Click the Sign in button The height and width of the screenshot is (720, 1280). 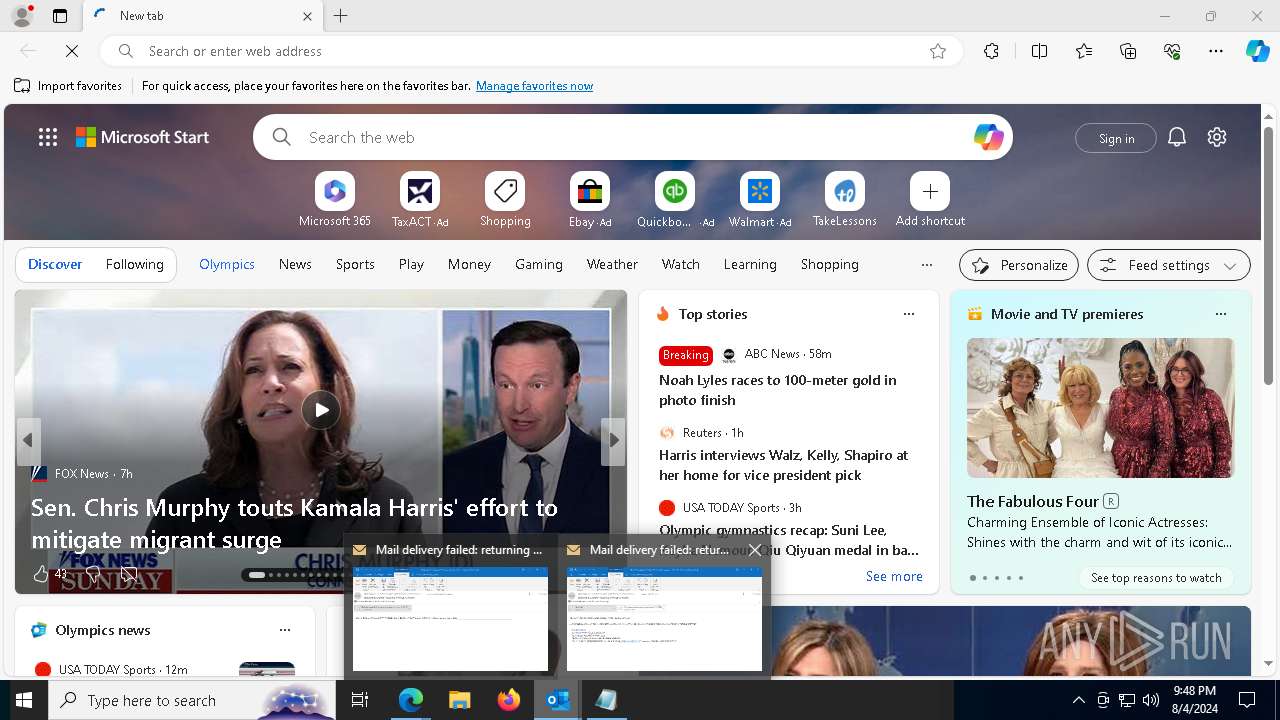(1116, 138)
